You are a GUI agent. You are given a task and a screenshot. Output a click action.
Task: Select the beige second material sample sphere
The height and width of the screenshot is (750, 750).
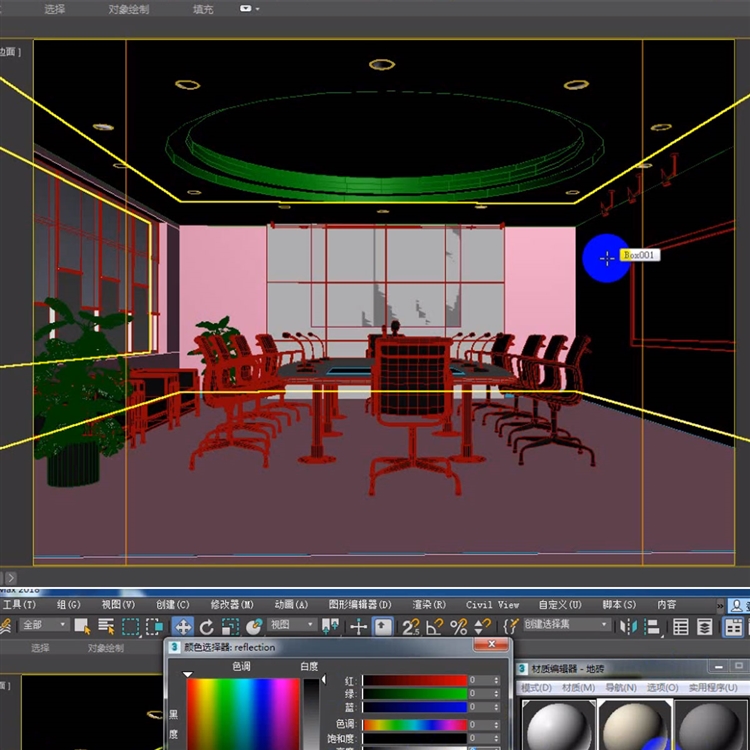pos(635,725)
